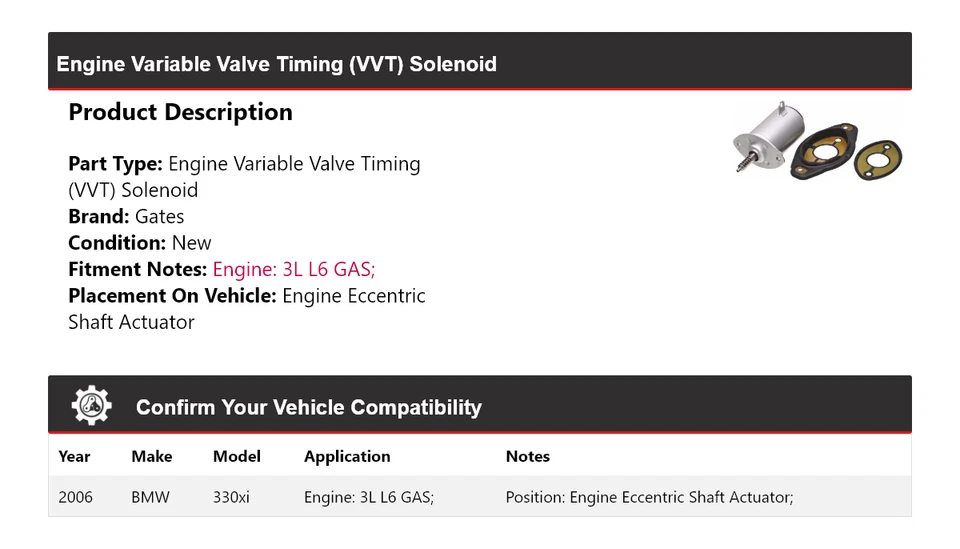Select the BMW make cell
This screenshot has width=960, height=549.
[150, 497]
